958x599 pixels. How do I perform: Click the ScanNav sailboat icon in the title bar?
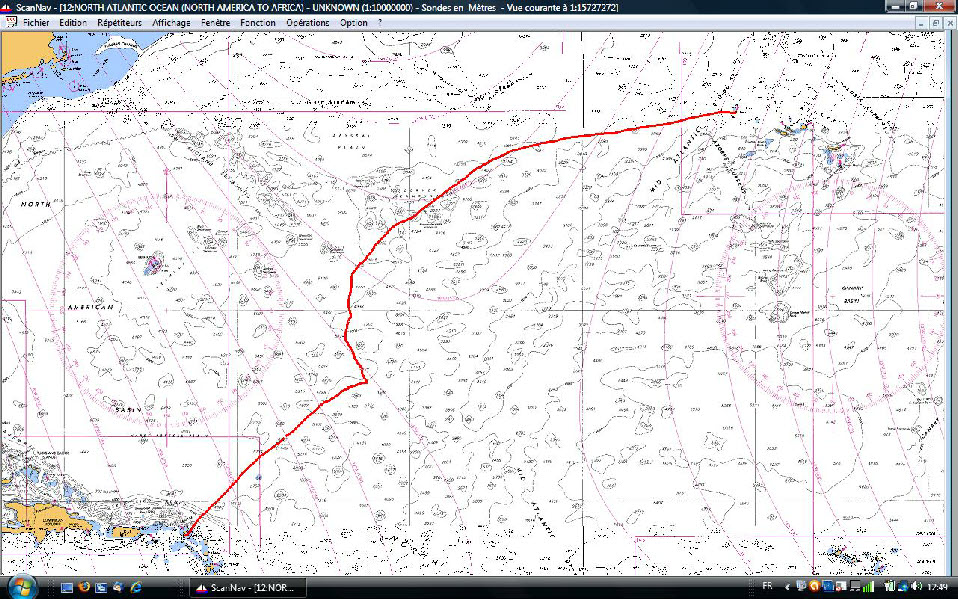(x=8, y=7)
